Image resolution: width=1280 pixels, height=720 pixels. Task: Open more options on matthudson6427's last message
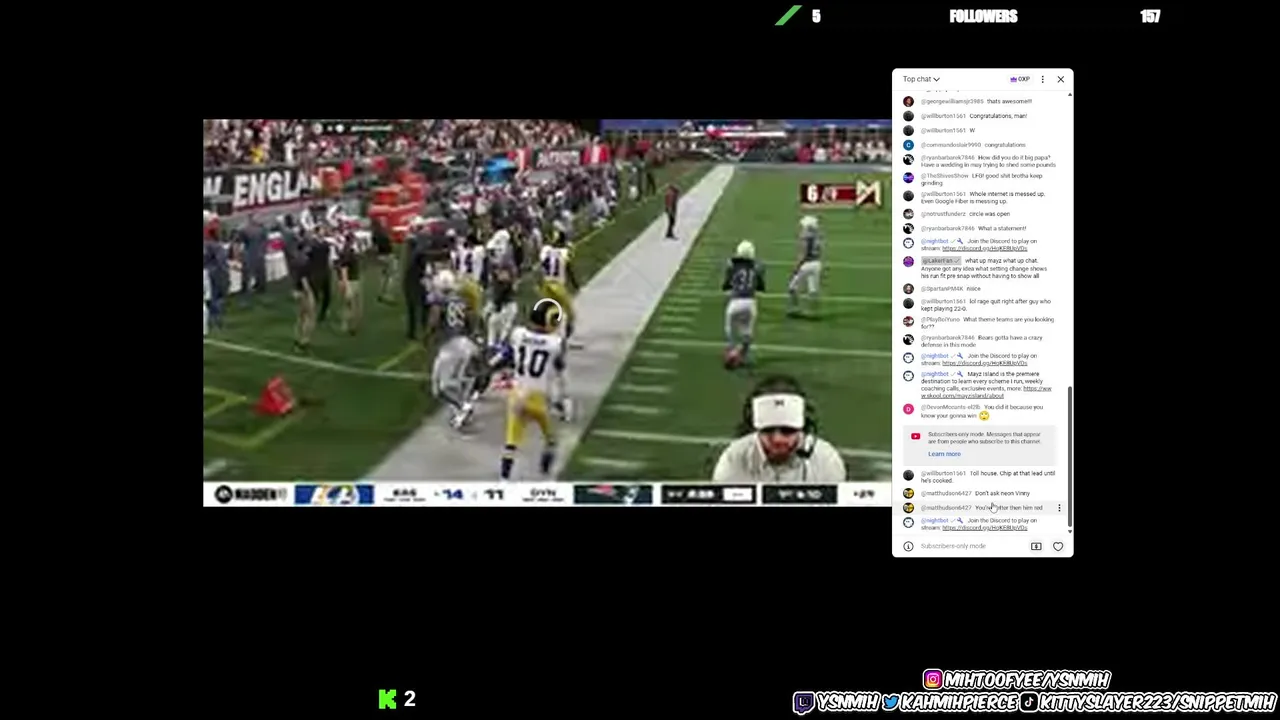(1059, 508)
